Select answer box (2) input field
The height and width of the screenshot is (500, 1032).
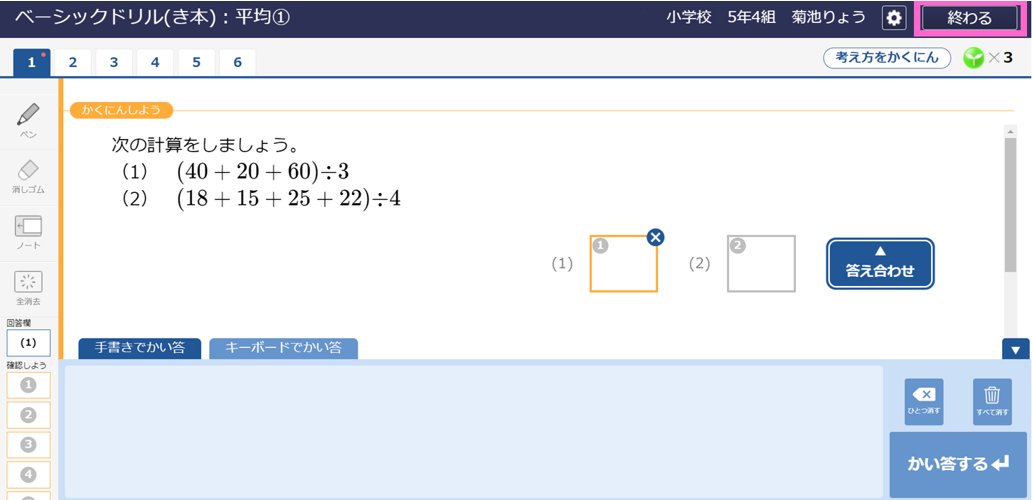(x=761, y=264)
